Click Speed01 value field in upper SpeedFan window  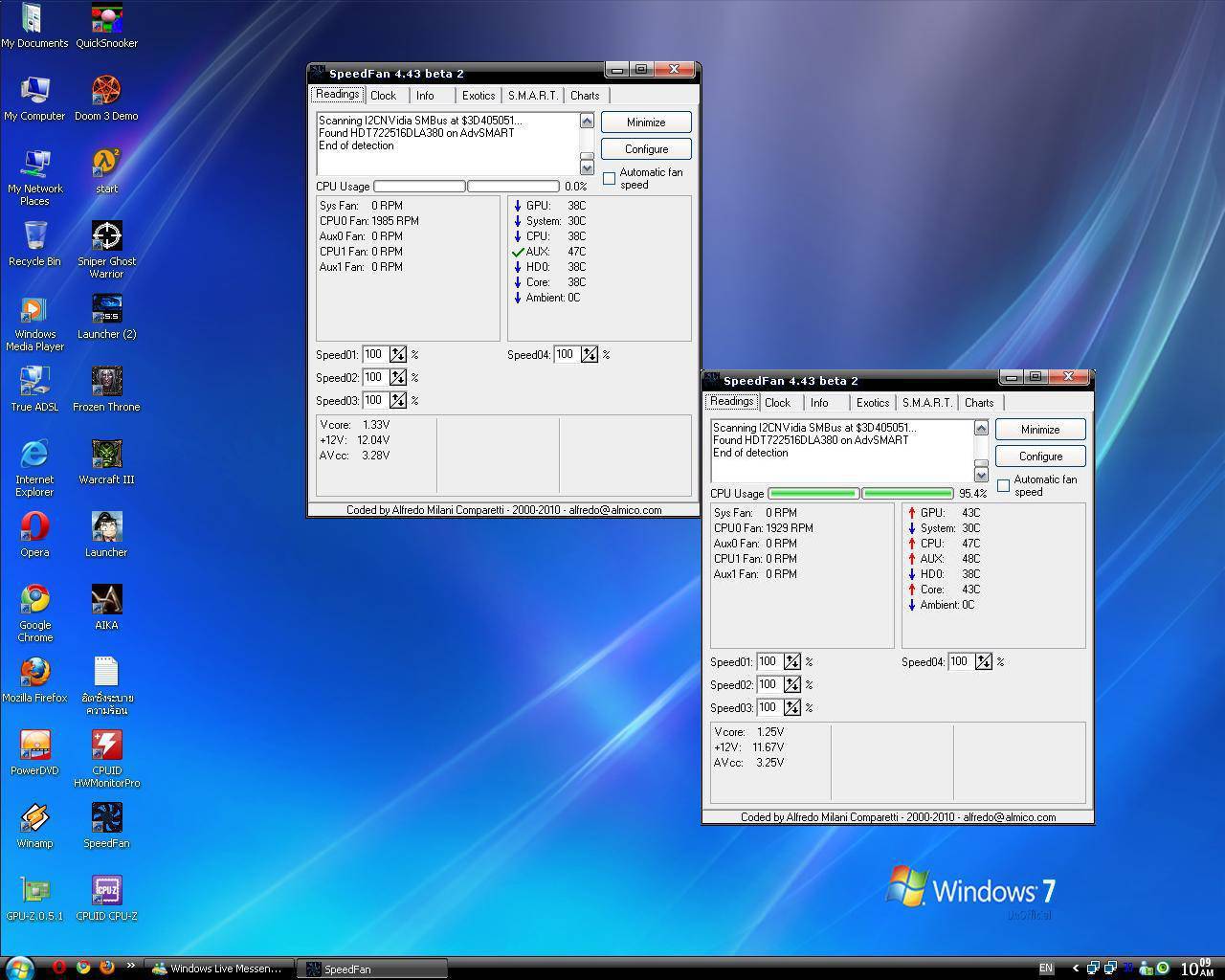click(x=375, y=354)
